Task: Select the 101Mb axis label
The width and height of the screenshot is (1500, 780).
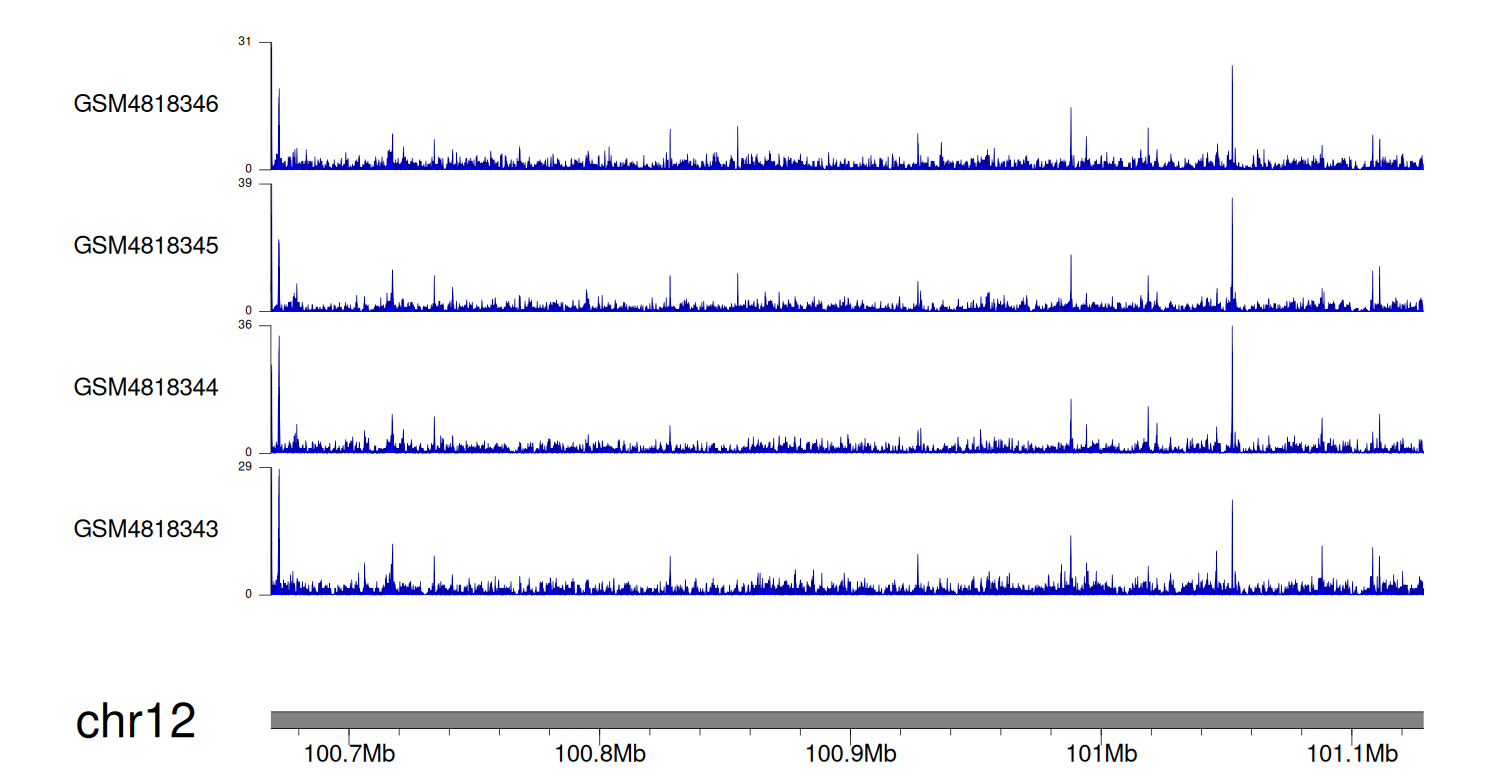Action: click(1101, 753)
